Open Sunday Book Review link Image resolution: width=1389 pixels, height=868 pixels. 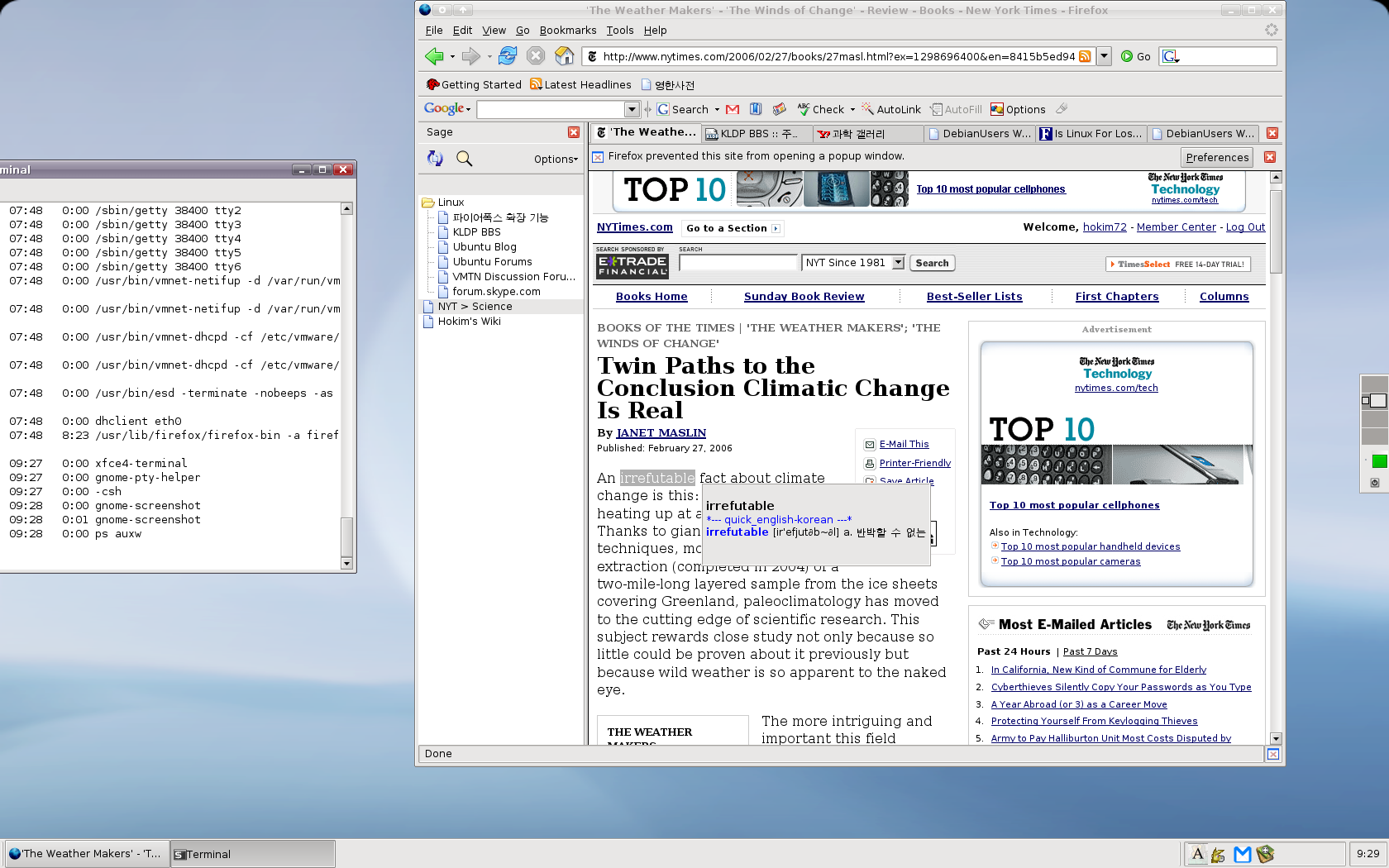point(804,296)
